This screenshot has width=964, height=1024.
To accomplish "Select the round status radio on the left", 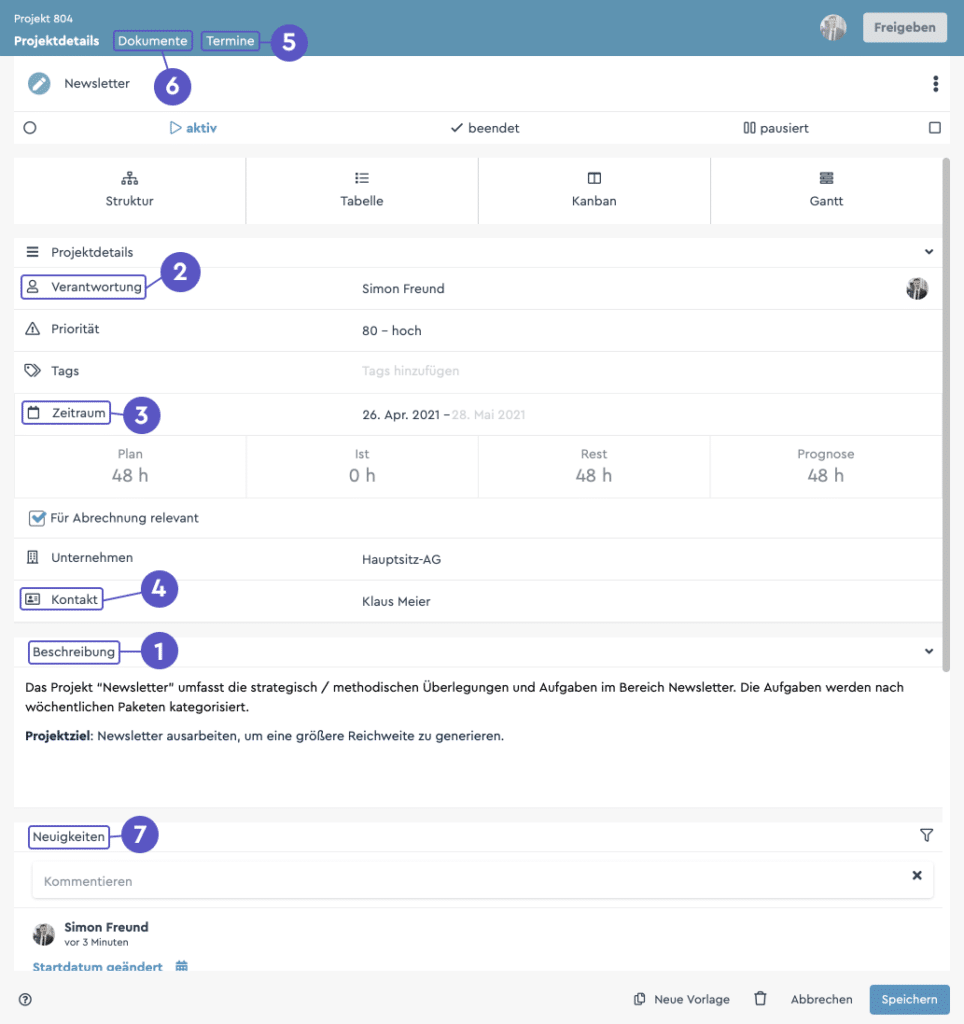I will click(x=30, y=128).
